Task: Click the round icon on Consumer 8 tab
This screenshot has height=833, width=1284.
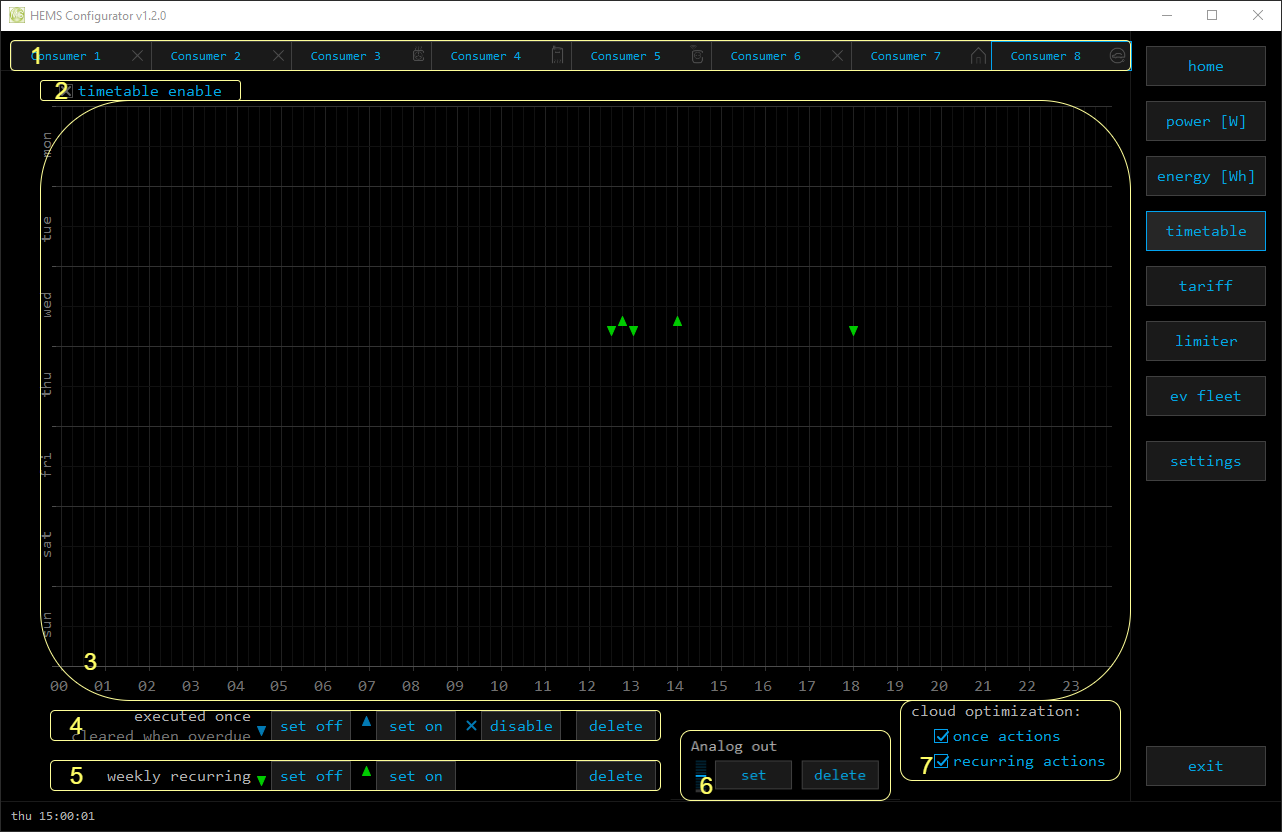Action: tap(1117, 56)
